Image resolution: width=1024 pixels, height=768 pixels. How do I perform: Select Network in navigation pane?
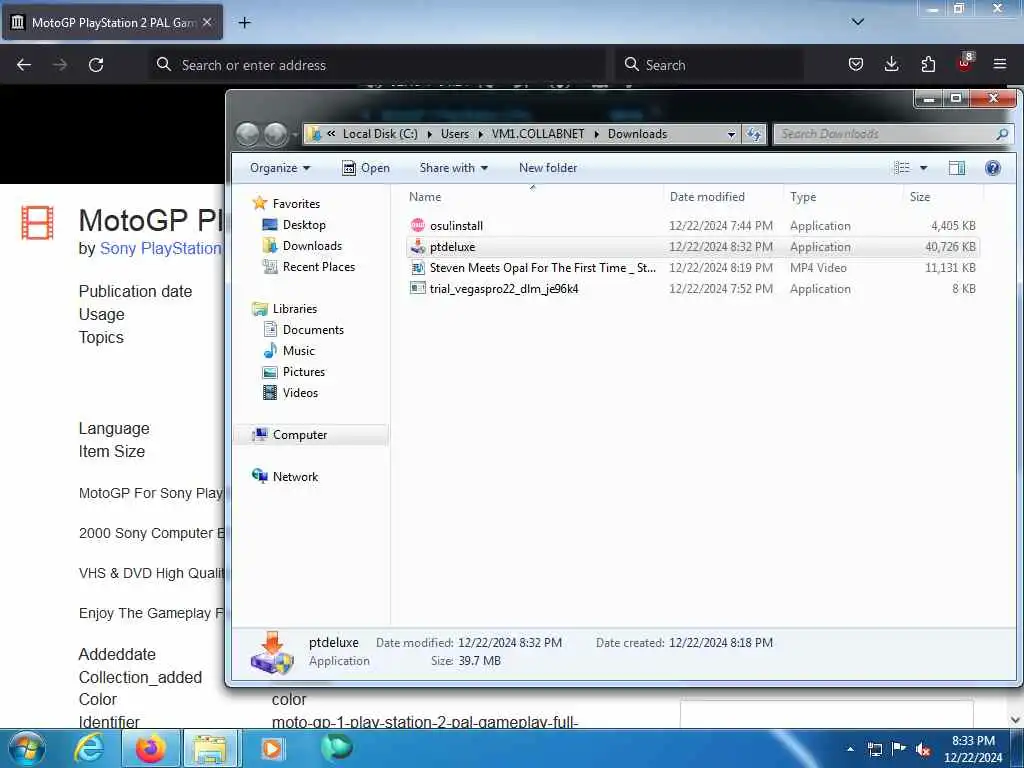(x=295, y=476)
